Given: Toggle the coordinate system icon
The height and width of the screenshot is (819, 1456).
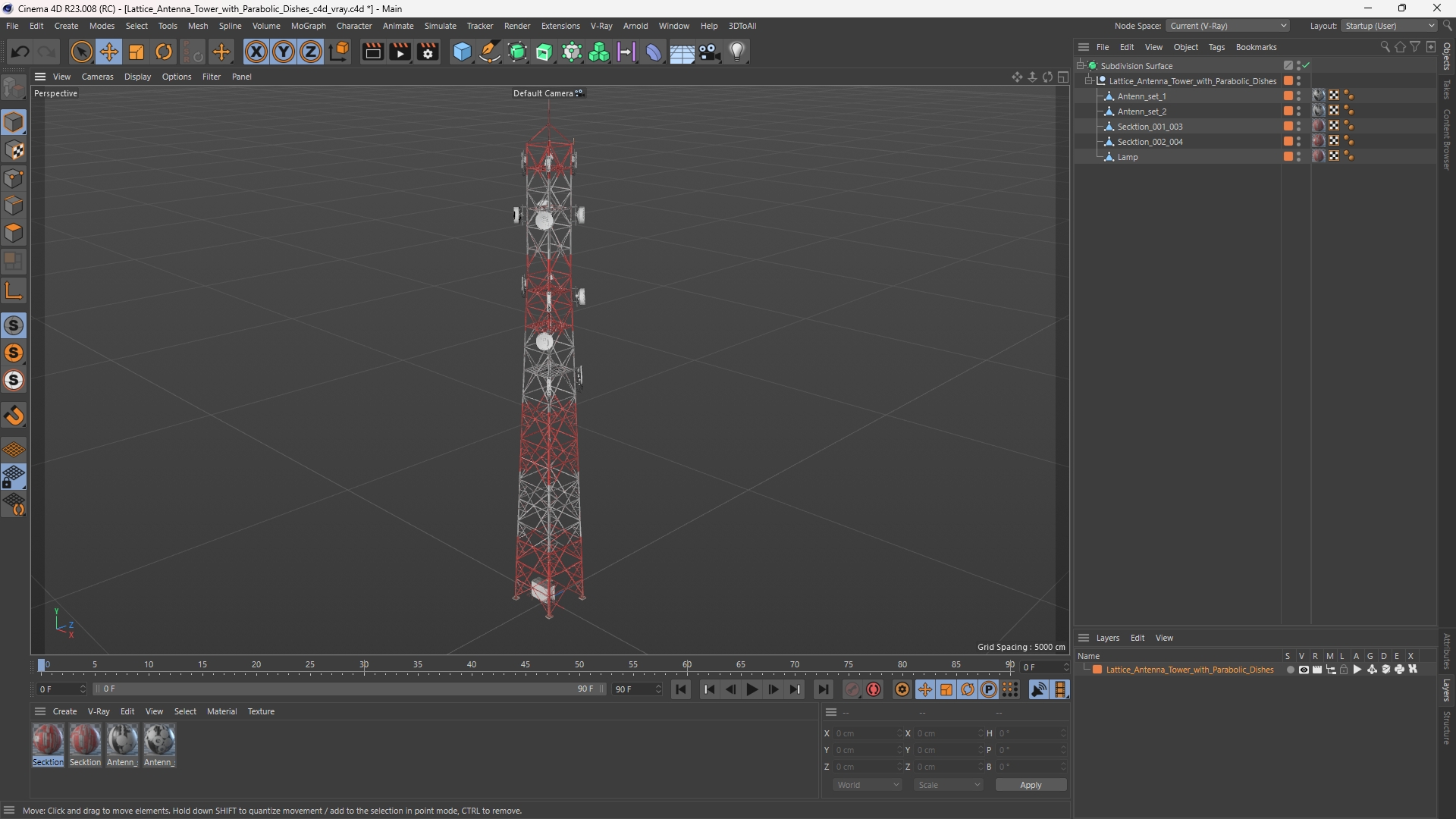Looking at the screenshot, I should (x=339, y=52).
